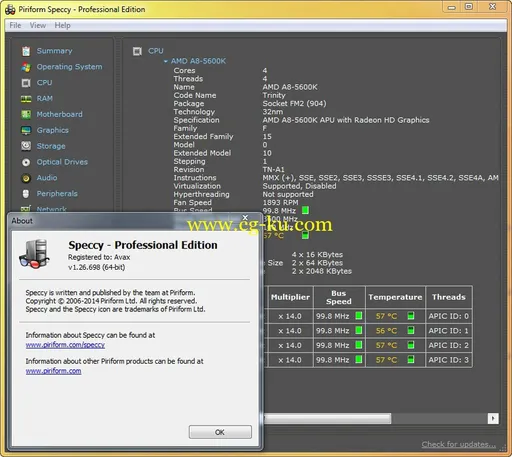The image size is (512, 457).
Task: Click temperature graph icon in APIC ID: 2 row
Action: 411,345
